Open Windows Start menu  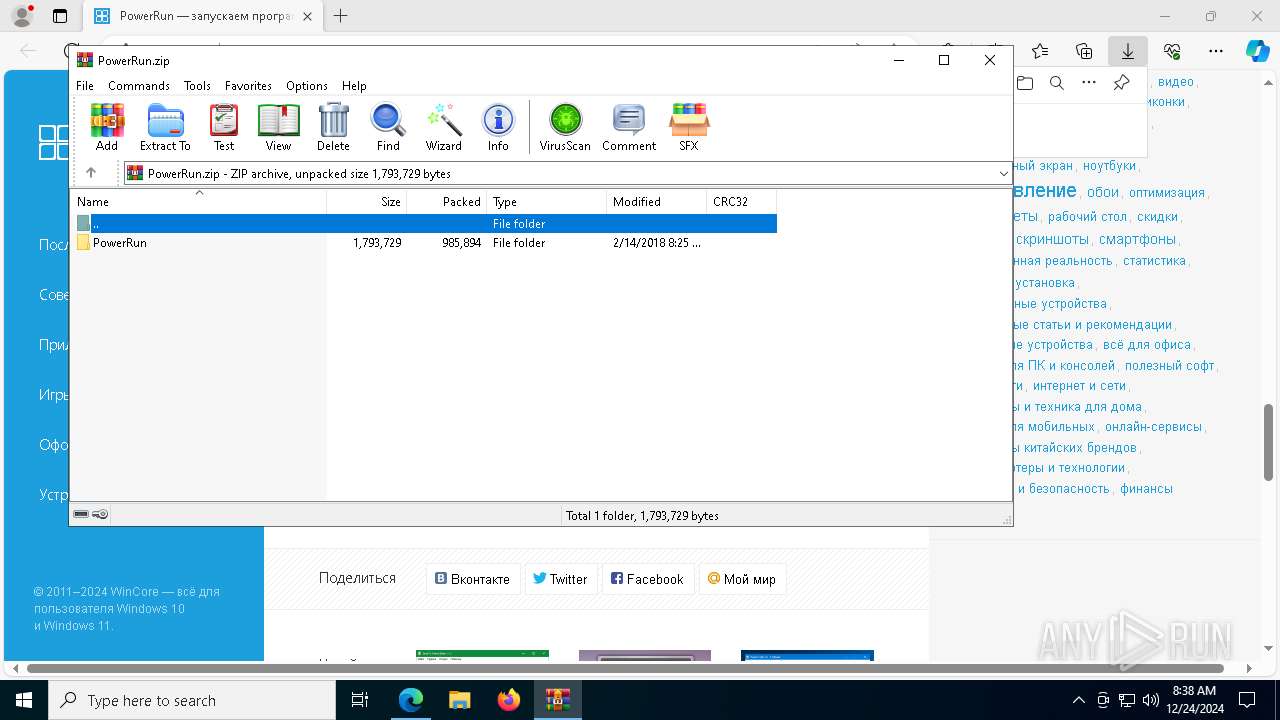click(24, 700)
